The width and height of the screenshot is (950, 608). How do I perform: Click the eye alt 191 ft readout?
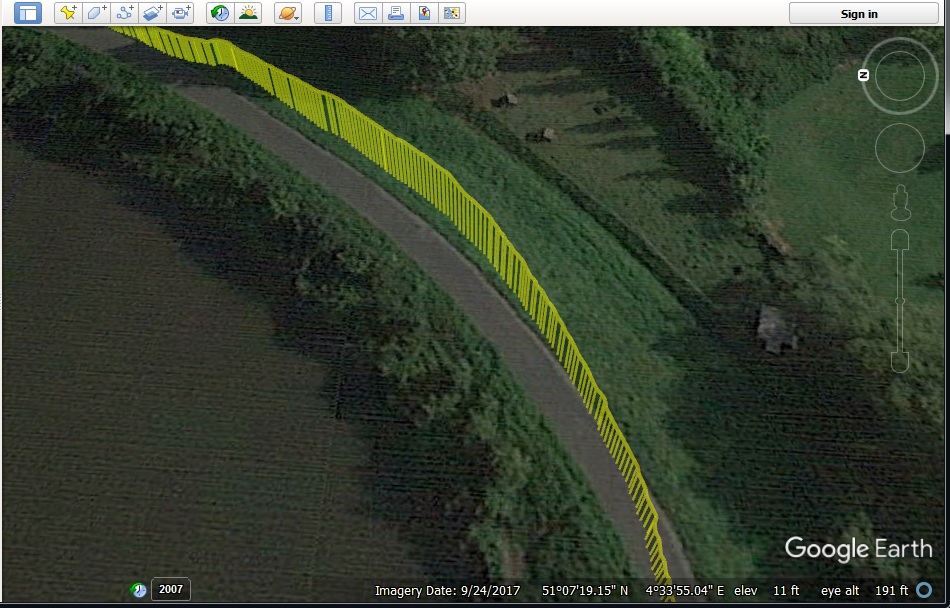[x=865, y=590]
